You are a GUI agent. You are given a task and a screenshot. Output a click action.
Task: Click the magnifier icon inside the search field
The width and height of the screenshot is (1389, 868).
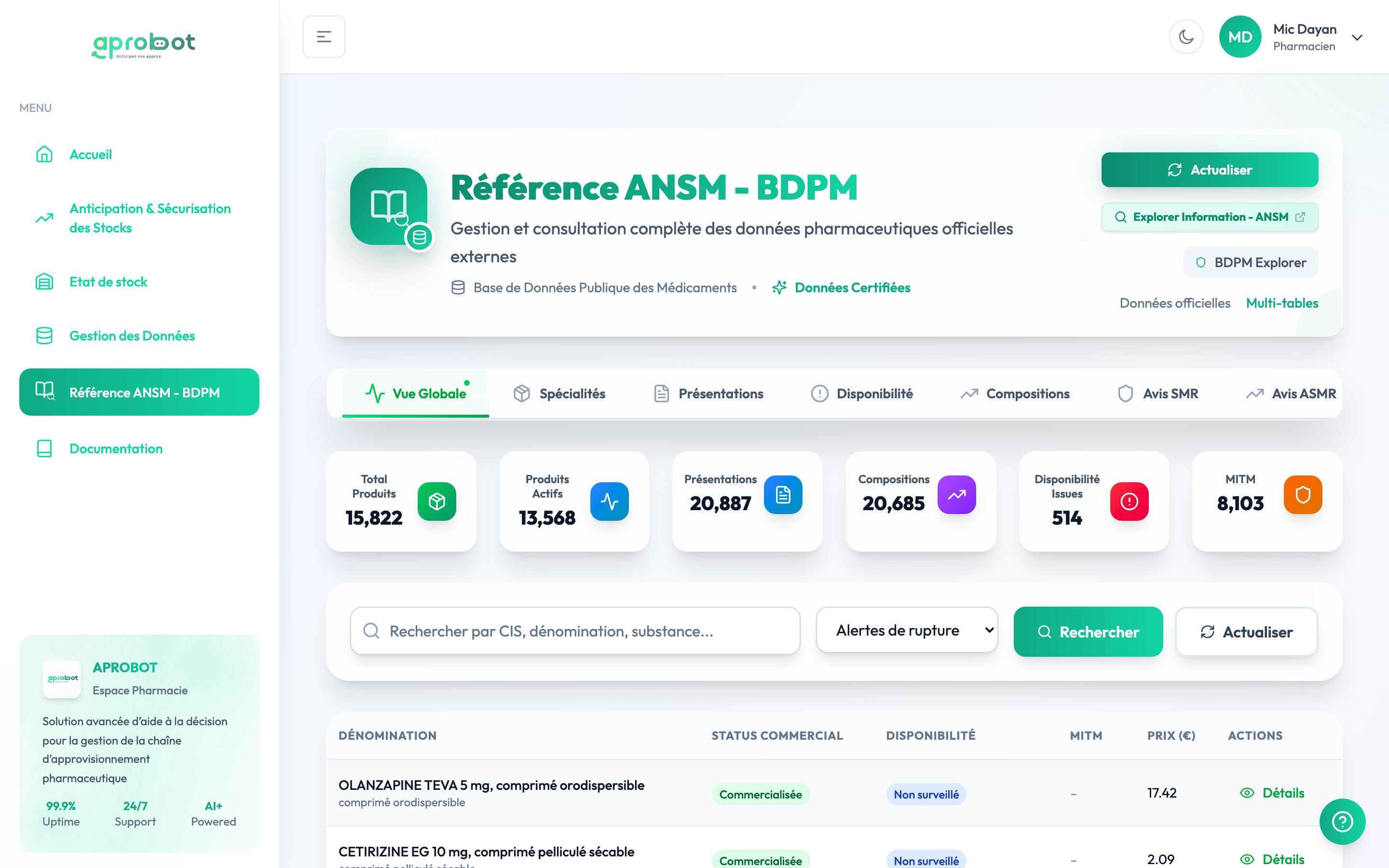tap(371, 631)
